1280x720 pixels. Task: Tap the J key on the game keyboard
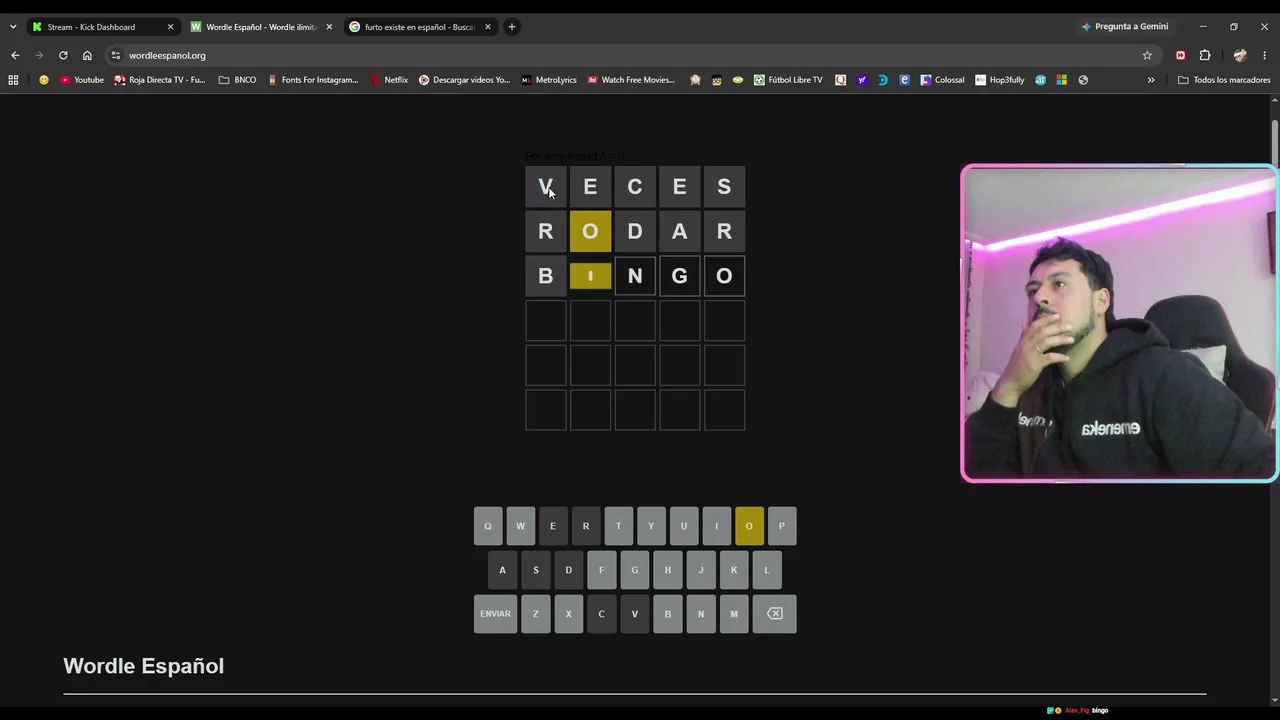click(700, 570)
